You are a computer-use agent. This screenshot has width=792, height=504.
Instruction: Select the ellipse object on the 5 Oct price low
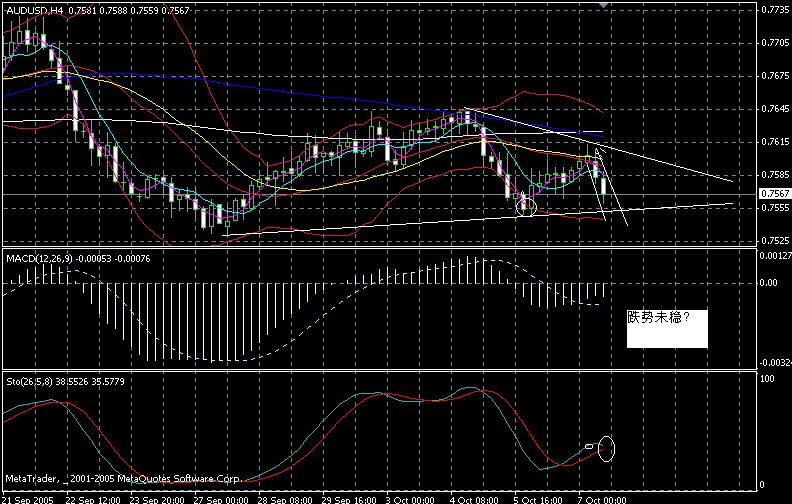tap(526, 207)
